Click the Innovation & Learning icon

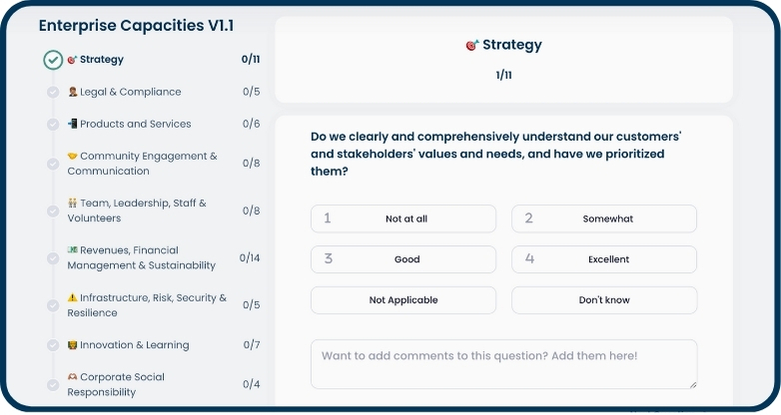click(x=73, y=345)
